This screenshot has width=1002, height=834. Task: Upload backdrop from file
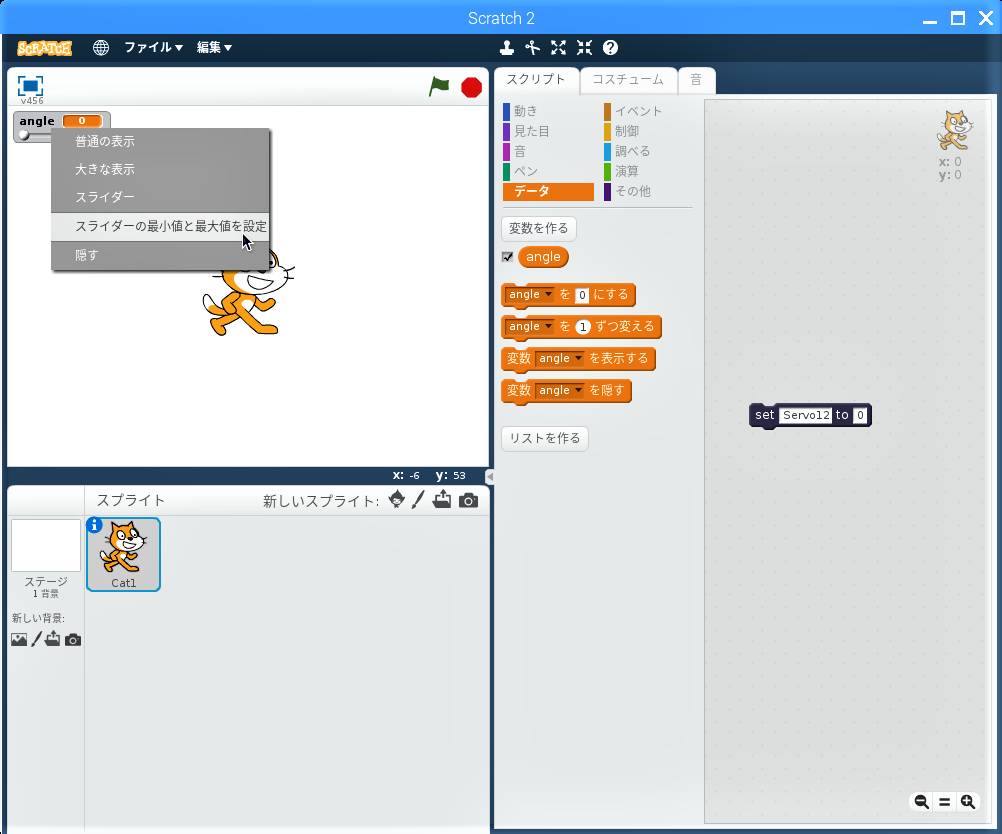tap(53, 638)
